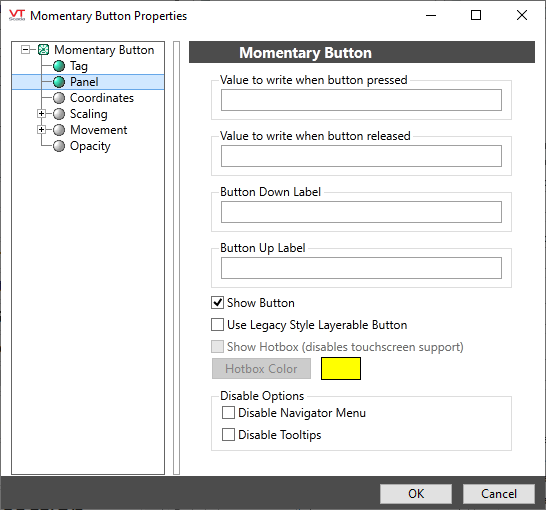Click the gray Opacity node icon
This screenshot has height=510, width=546.
click(59, 146)
